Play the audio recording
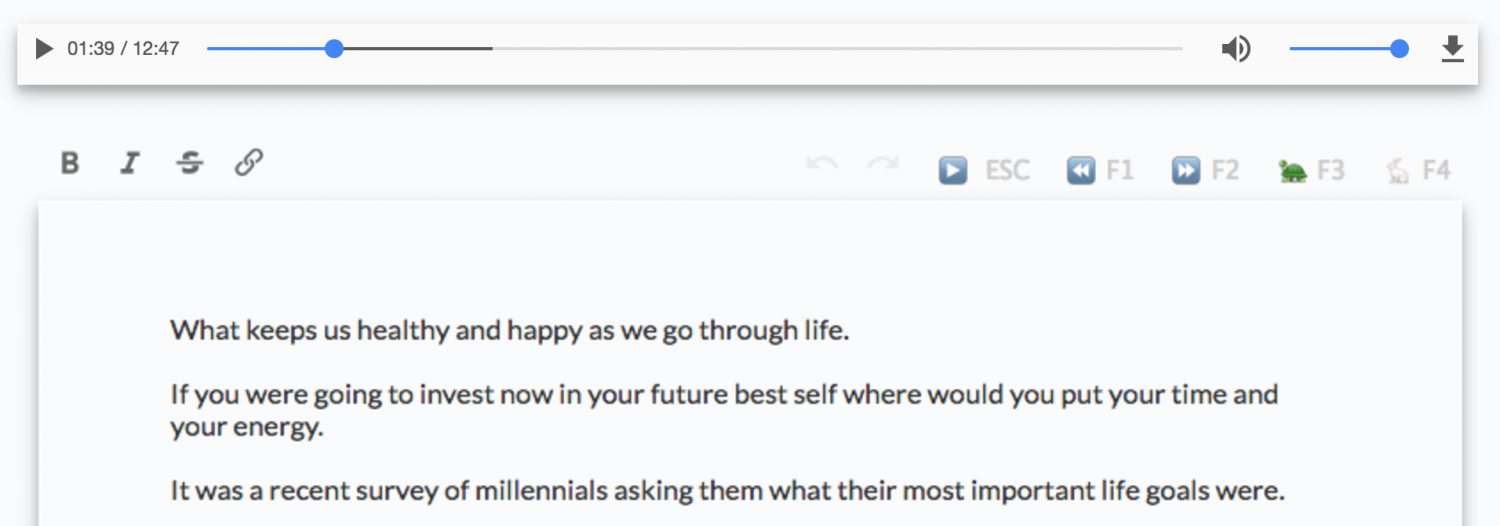 (44, 48)
